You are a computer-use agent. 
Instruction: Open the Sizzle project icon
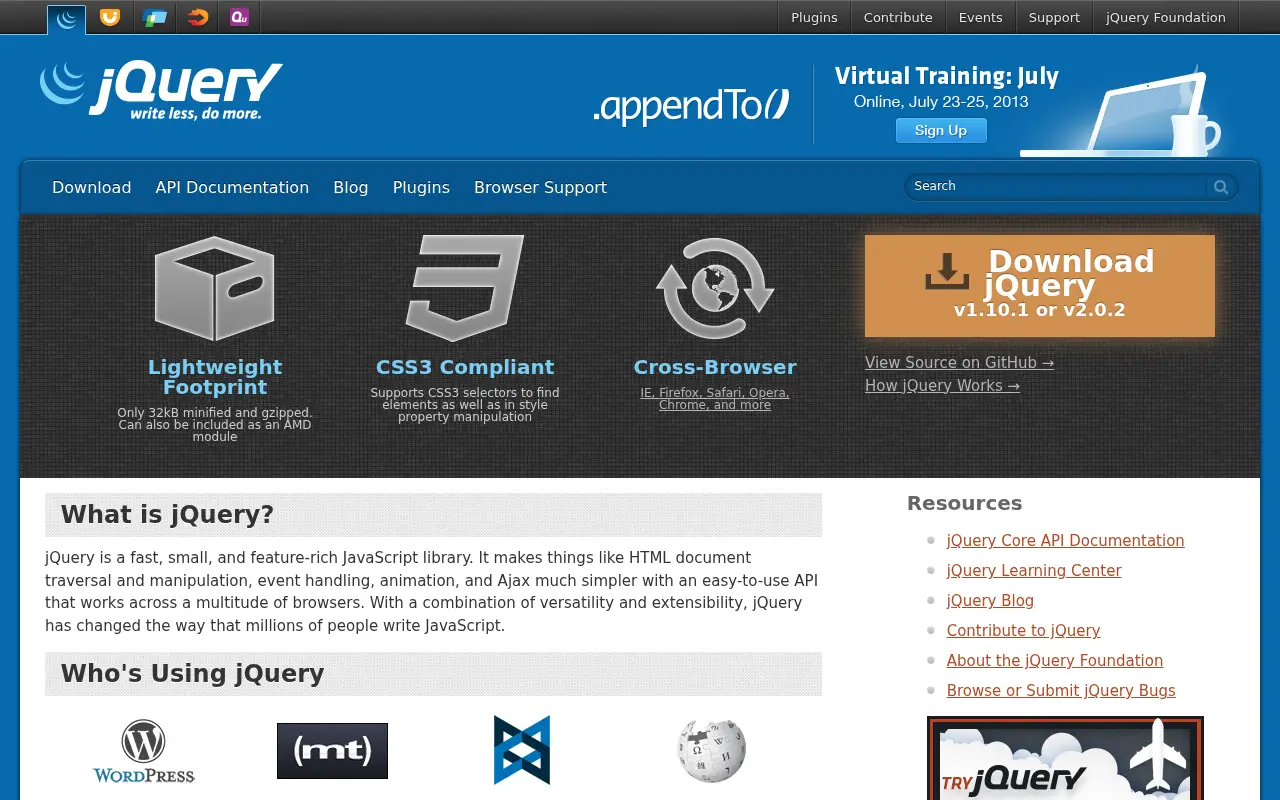198,17
